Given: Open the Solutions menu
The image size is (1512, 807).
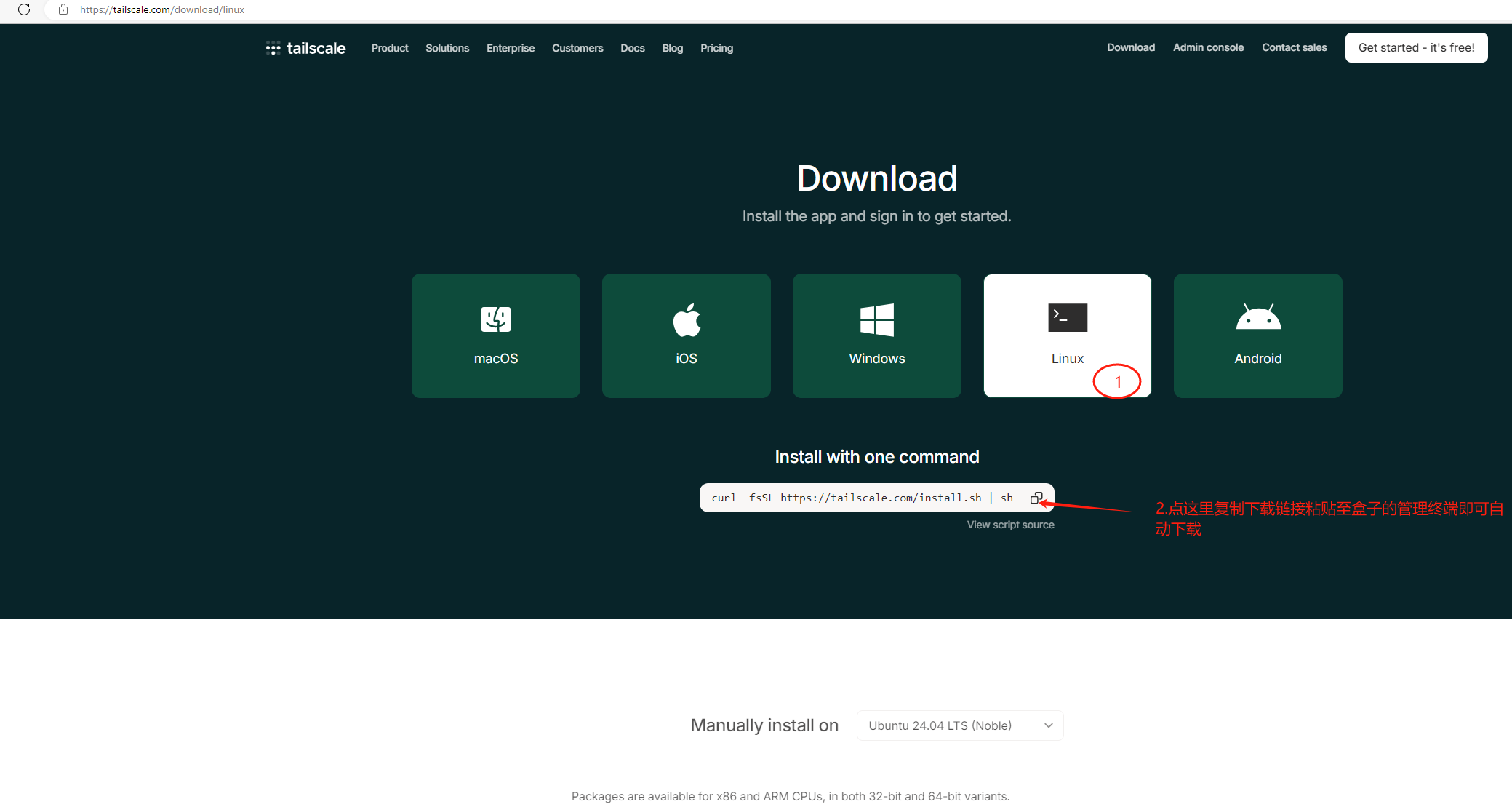Looking at the screenshot, I should (x=447, y=48).
